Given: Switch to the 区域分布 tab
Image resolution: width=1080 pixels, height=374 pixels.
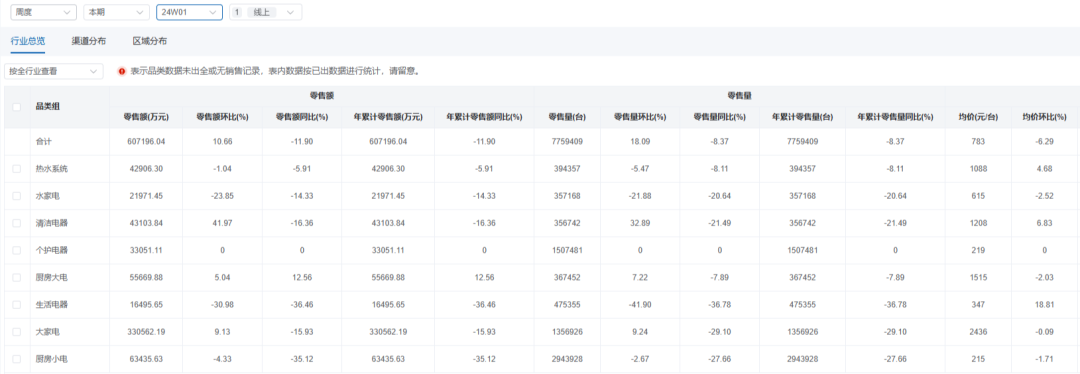Looking at the screenshot, I should pyautogui.click(x=149, y=41).
